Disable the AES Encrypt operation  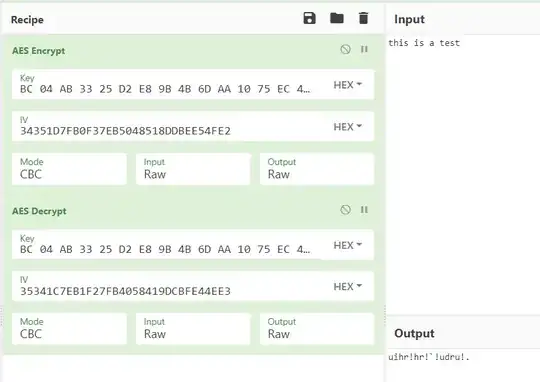pos(345,49)
